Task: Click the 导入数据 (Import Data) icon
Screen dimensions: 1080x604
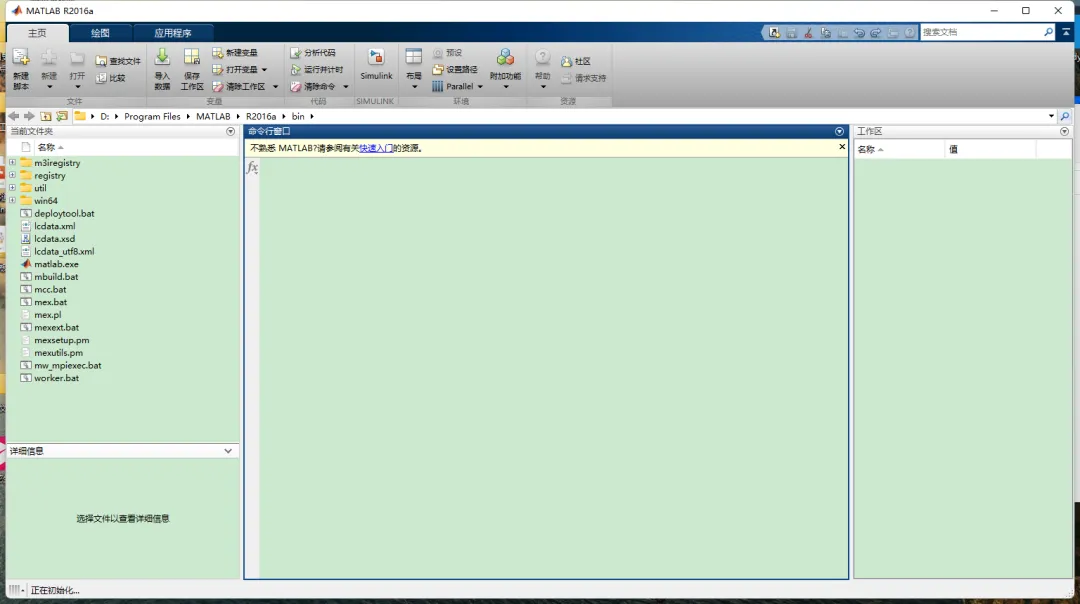Action: 162,58
